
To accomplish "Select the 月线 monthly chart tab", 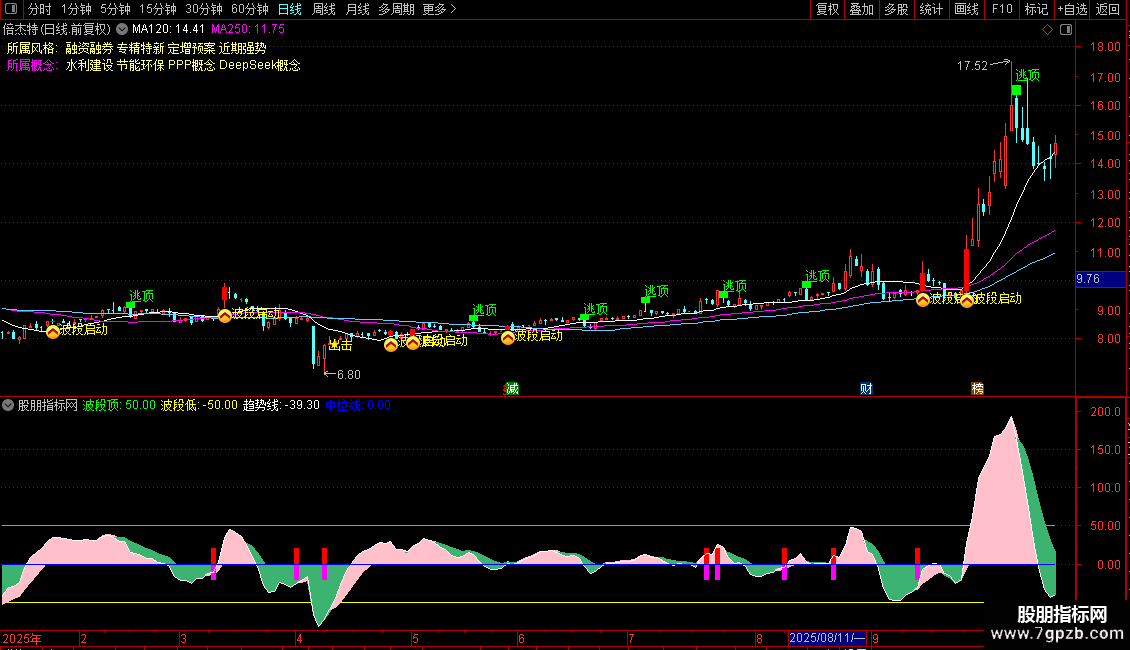I will click(x=357, y=9).
